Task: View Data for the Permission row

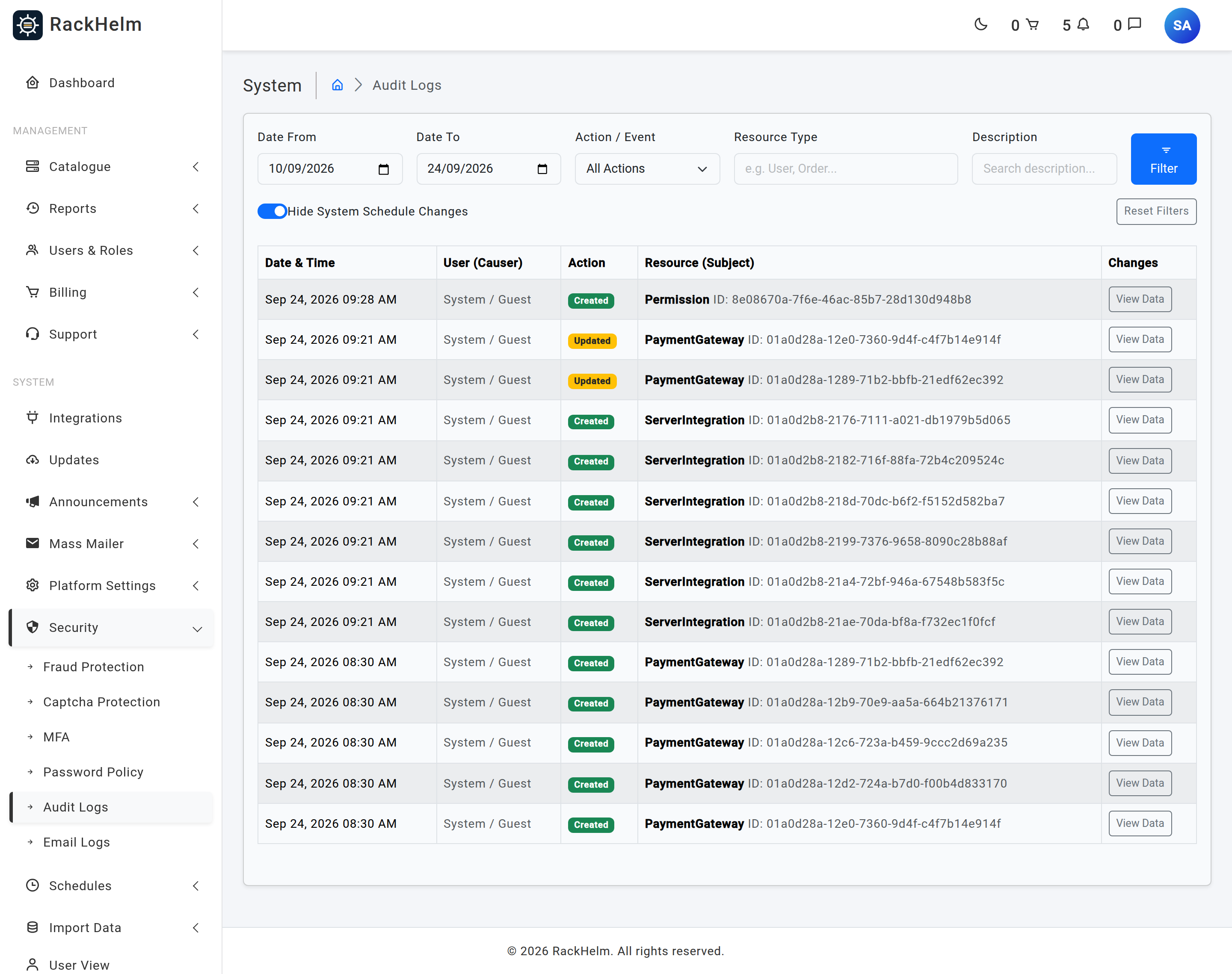Action: (x=1140, y=299)
